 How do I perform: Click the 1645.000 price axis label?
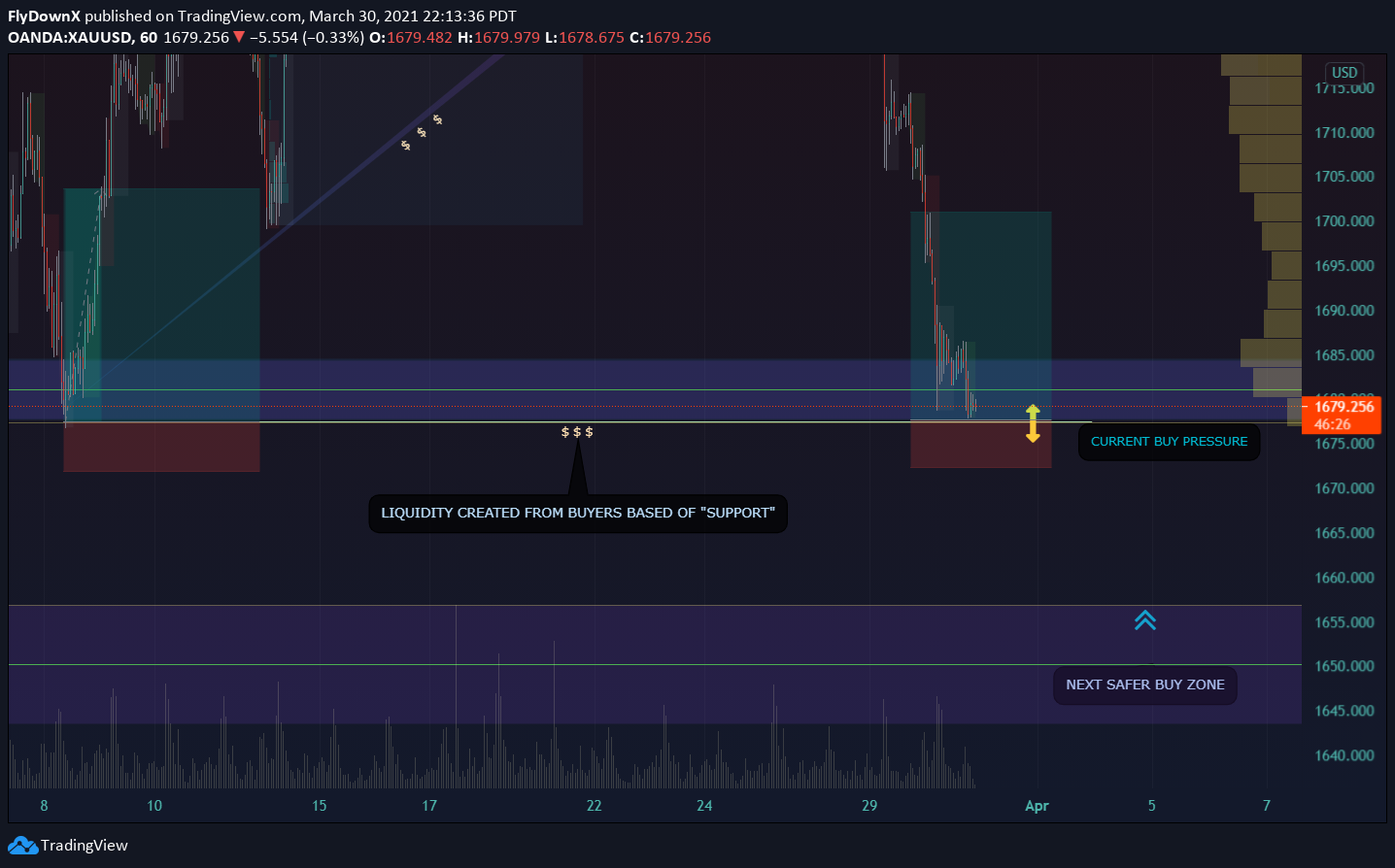coord(1344,711)
